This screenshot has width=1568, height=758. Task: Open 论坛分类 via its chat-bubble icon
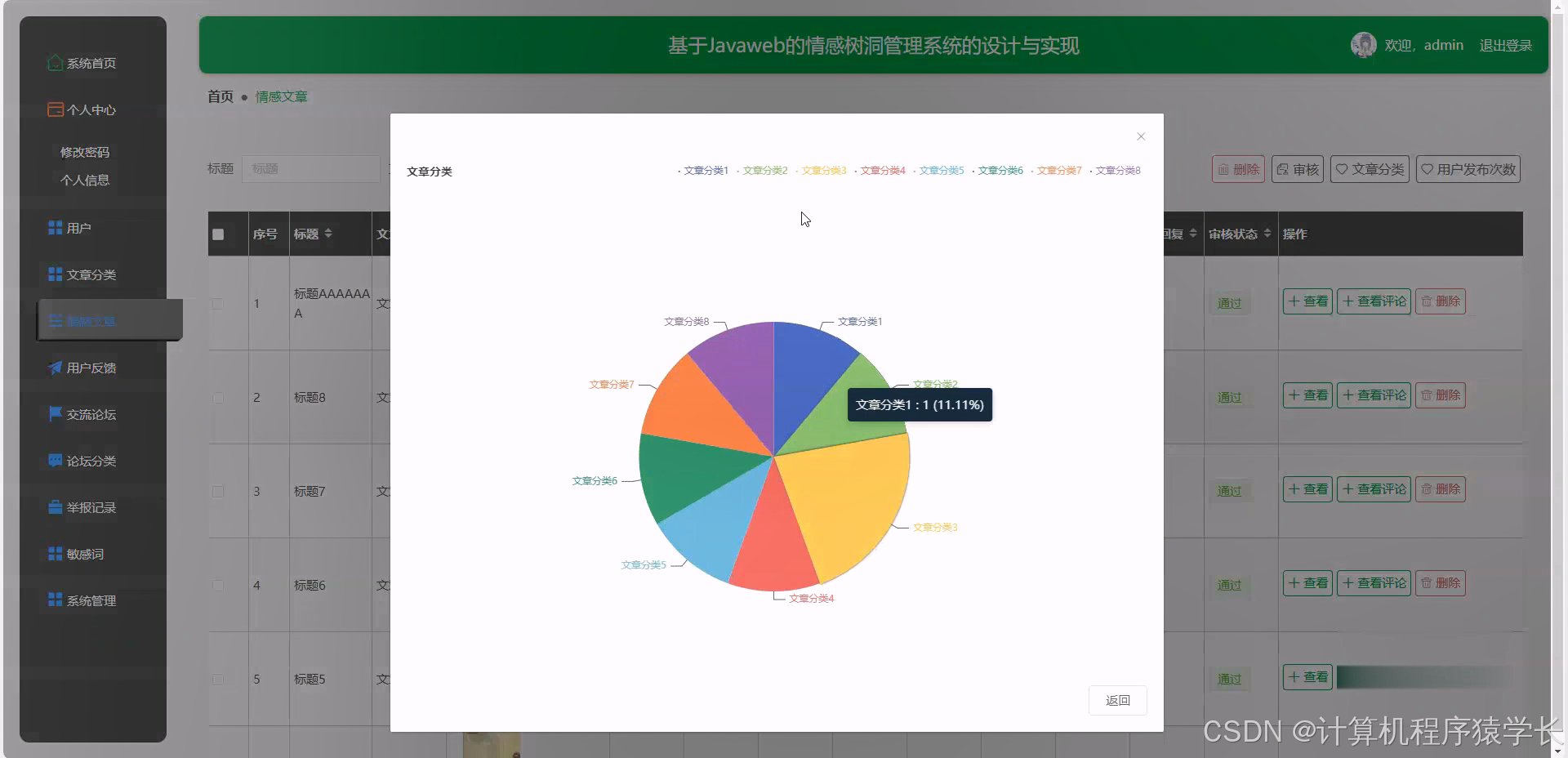point(54,461)
